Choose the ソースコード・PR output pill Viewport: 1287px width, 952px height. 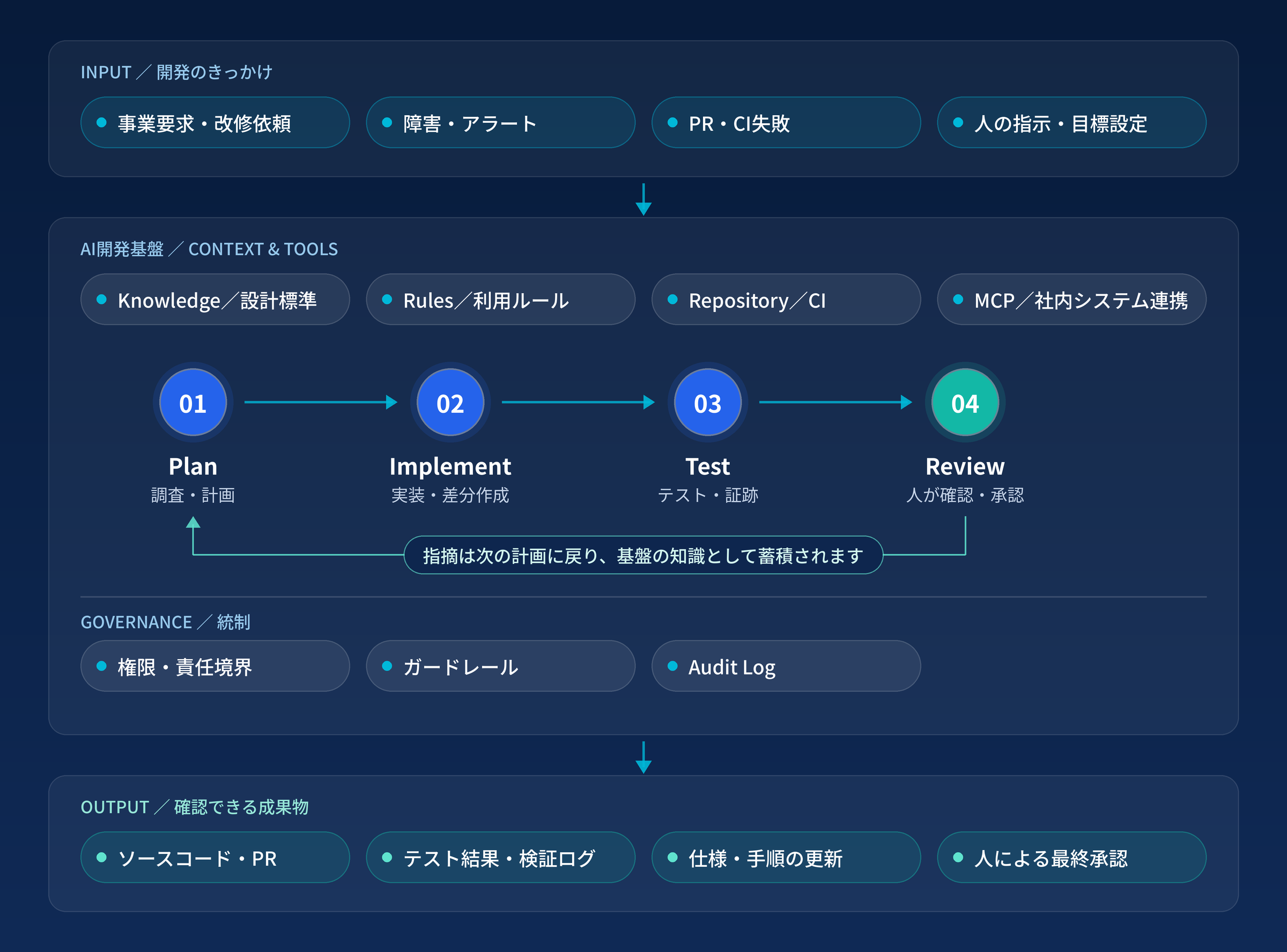[215, 858]
